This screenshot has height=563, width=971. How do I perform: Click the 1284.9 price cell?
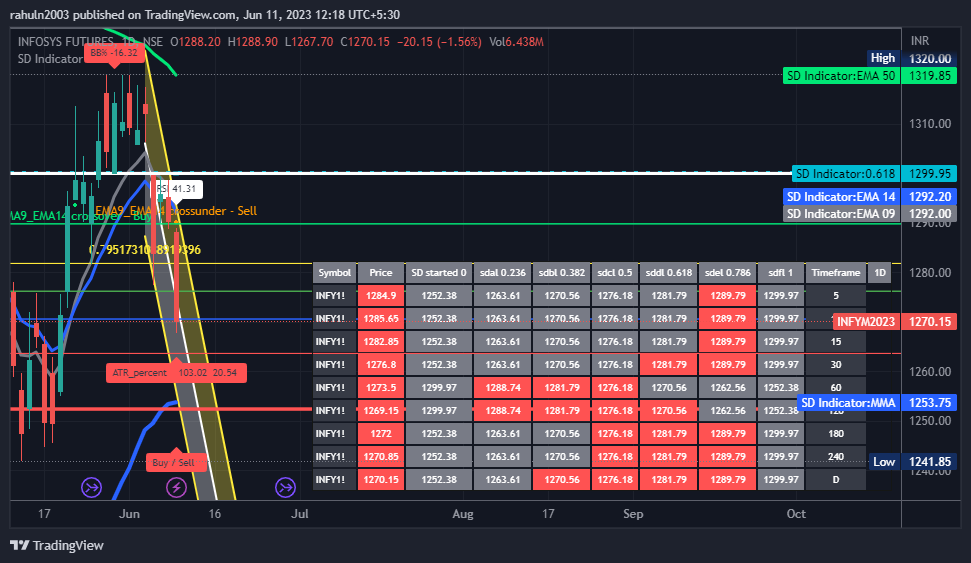[x=381, y=295]
